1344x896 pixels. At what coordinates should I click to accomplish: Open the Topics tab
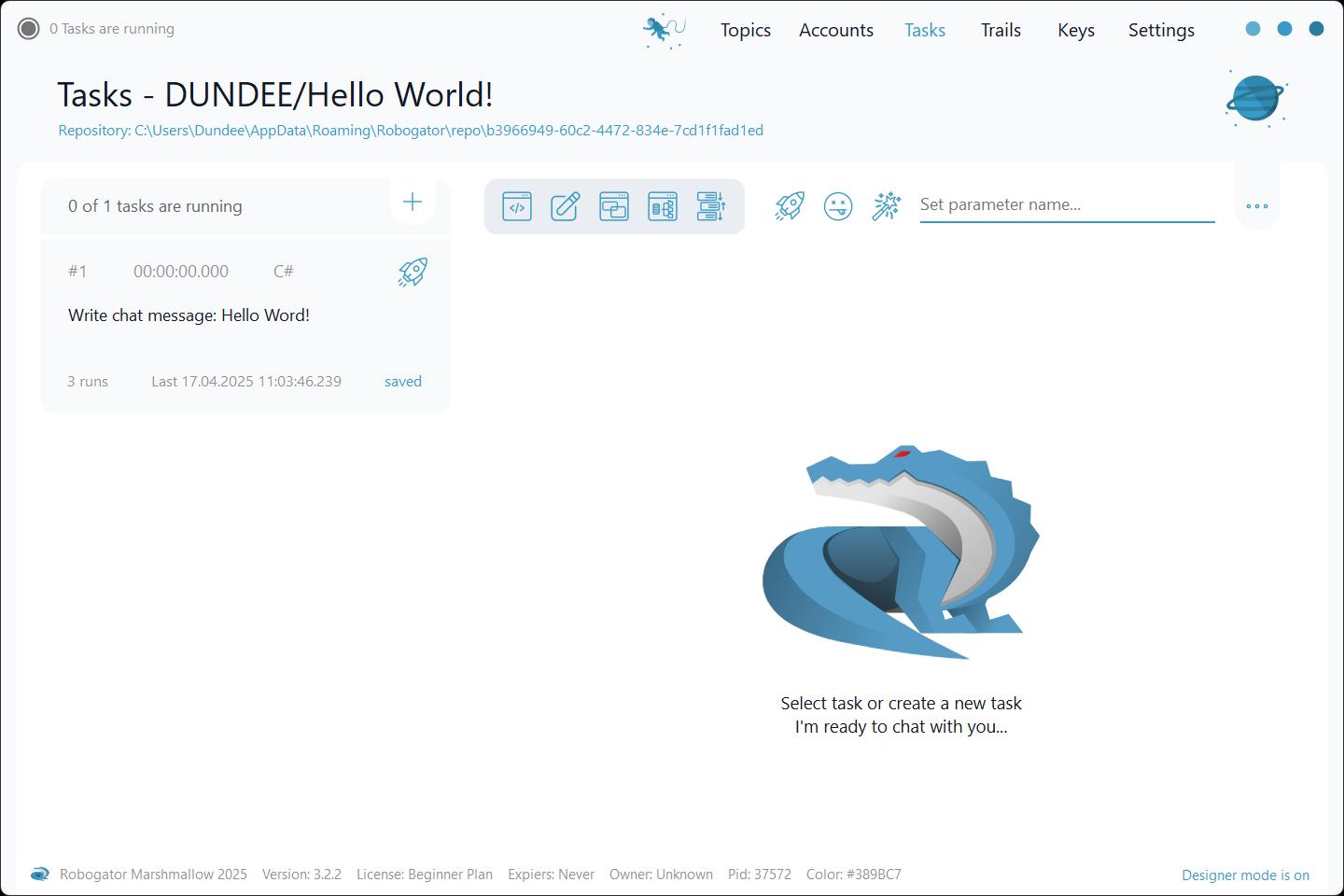(x=746, y=30)
